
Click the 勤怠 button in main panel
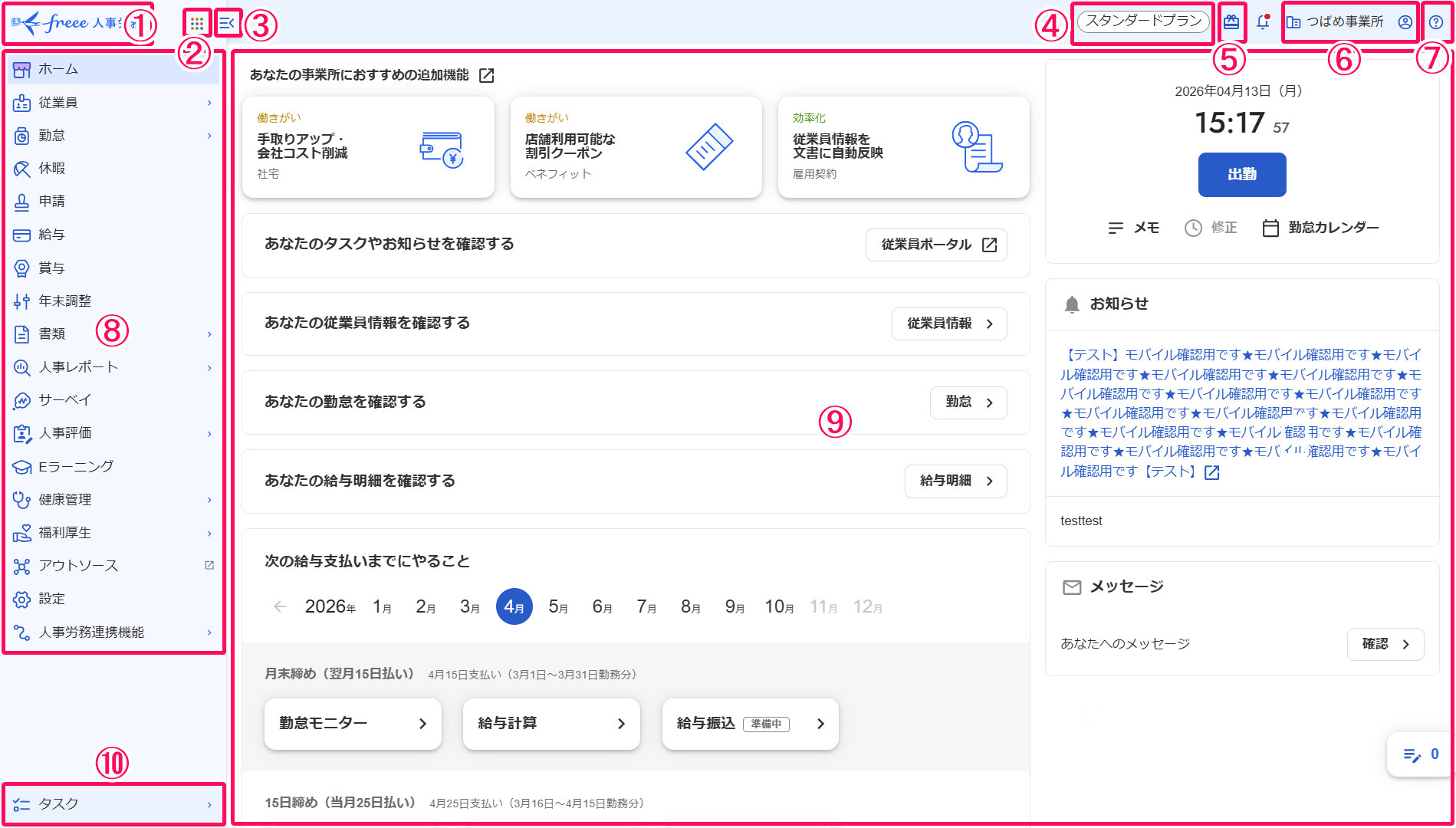pyautogui.click(x=968, y=402)
